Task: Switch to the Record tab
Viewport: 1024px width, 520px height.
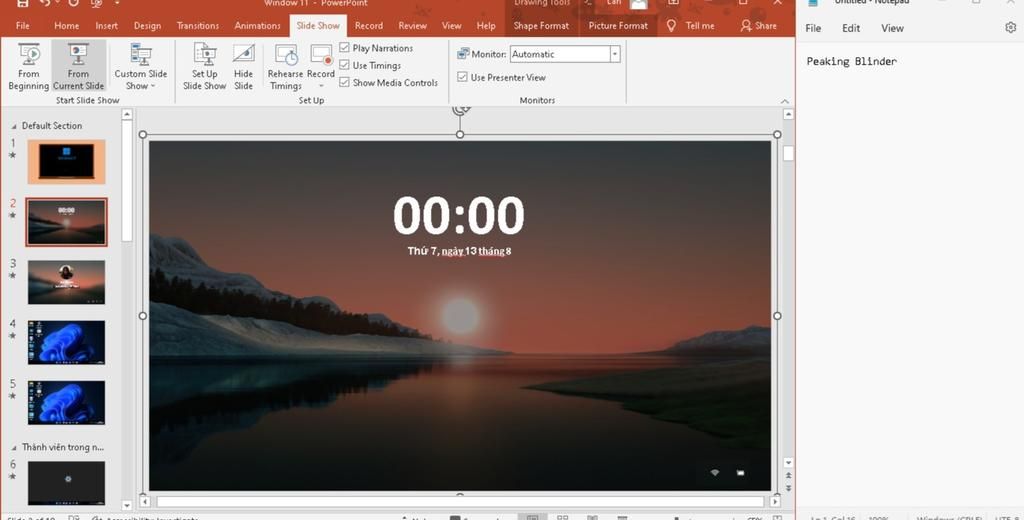Action: coord(369,25)
